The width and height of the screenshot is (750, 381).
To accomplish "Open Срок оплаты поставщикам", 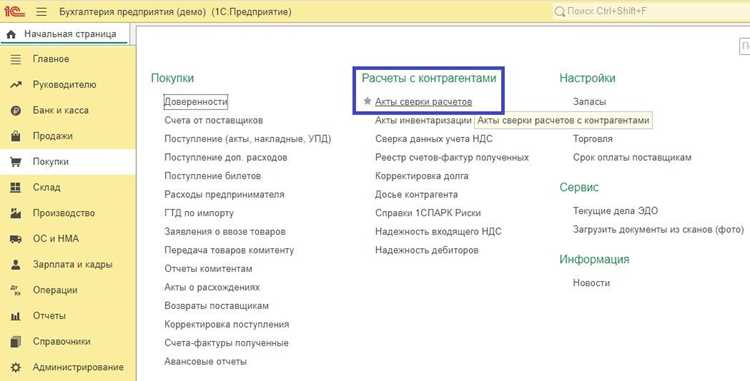I will click(x=632, y=158).
